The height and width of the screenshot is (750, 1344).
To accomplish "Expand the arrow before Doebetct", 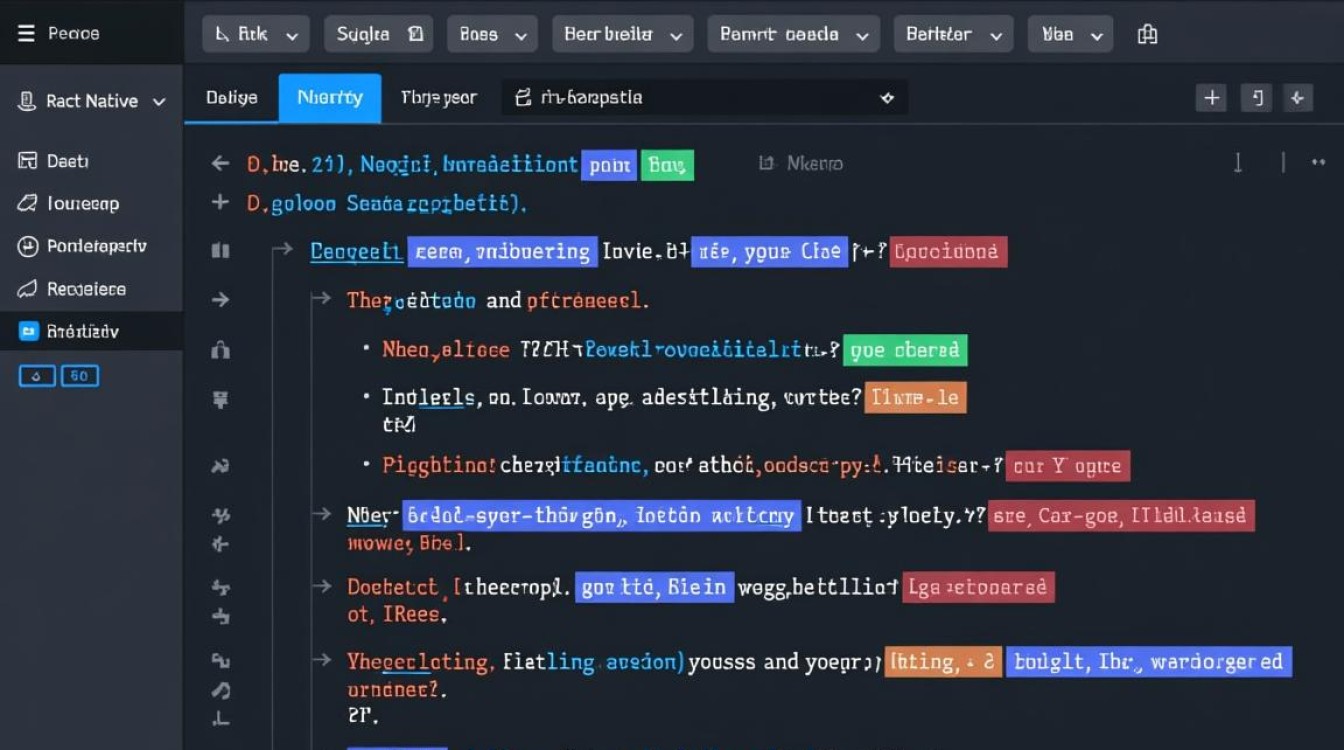I will tap(321, 586).
